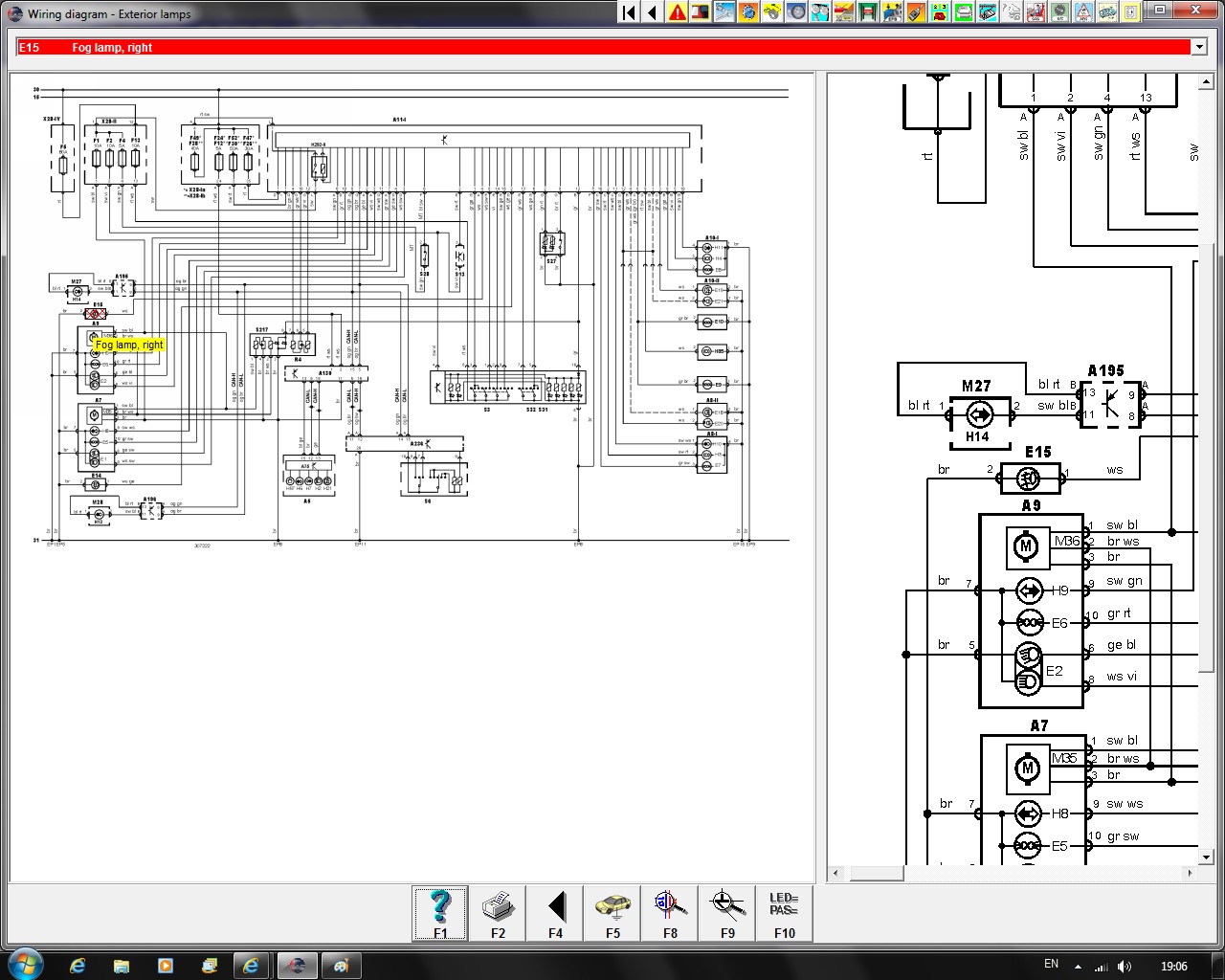Print the diagram with the F2 printer button
1225x980 pixels.
point(498,913)
